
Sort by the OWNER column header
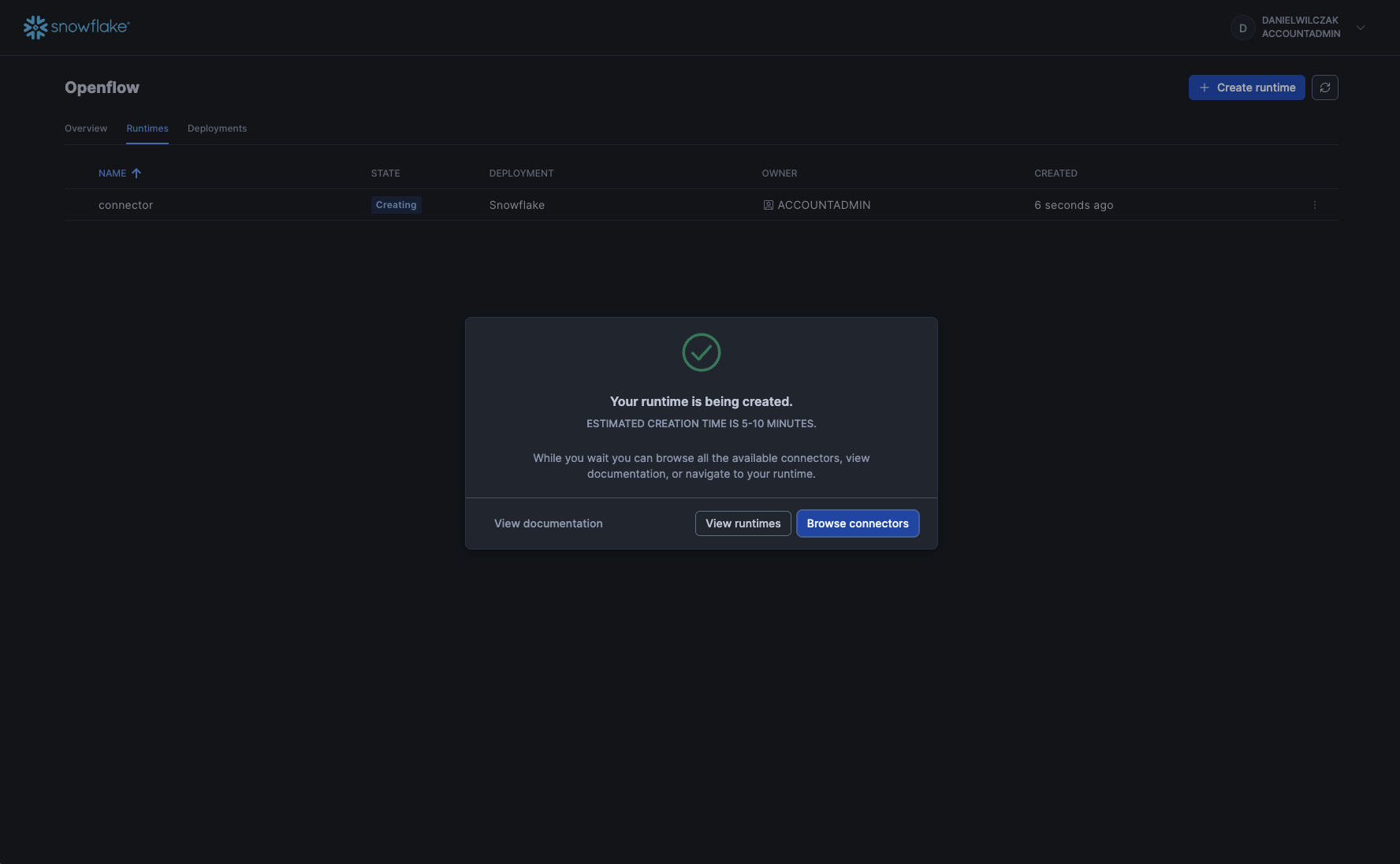point(779,173)
